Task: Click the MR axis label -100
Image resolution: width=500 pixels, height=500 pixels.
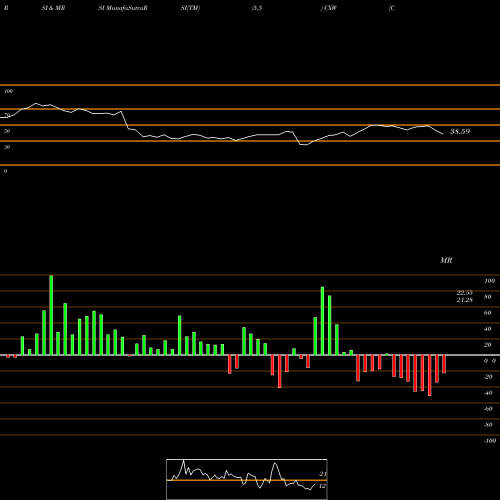Action: [x=490, y=441]
